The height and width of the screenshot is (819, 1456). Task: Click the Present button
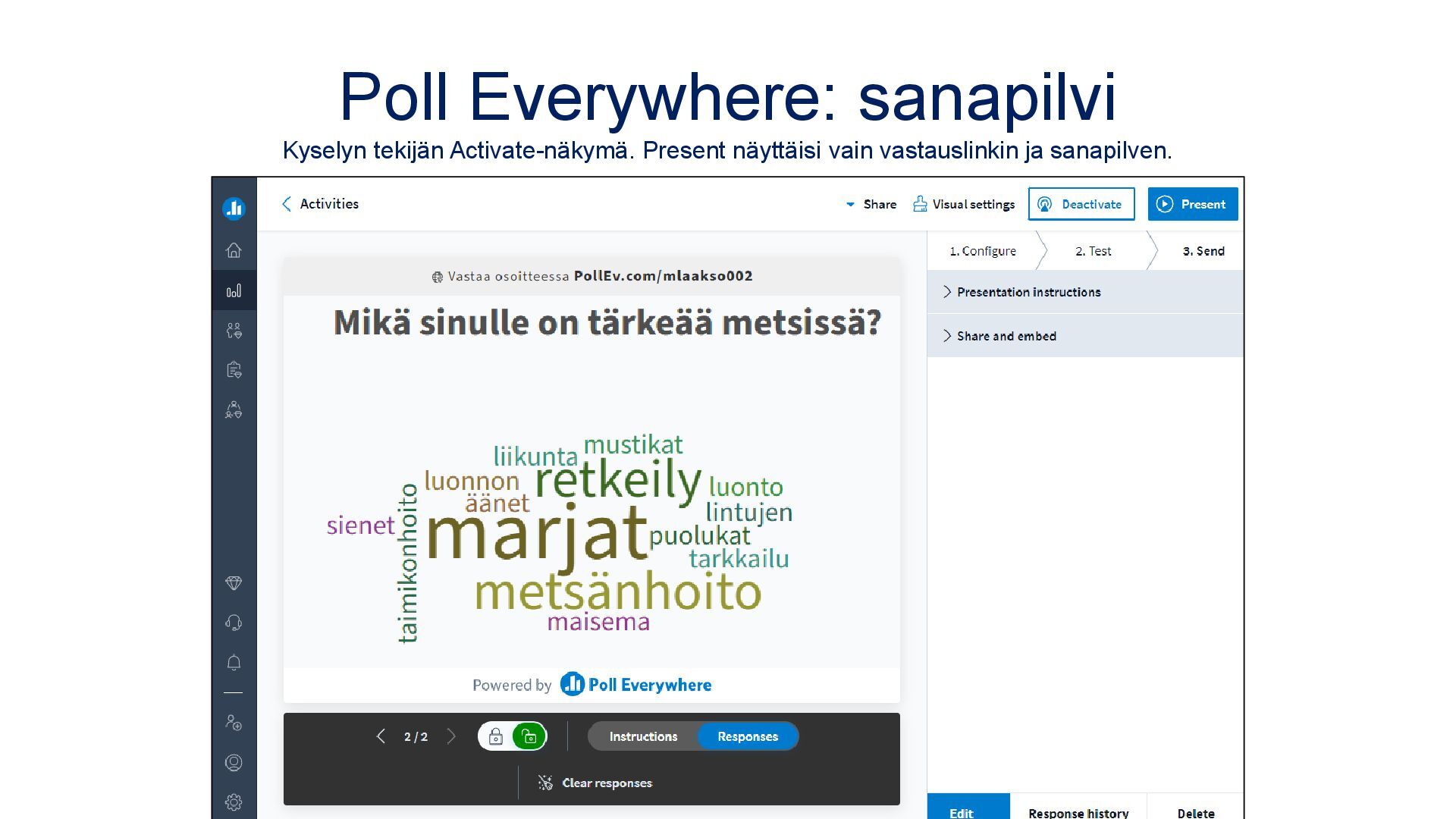pos(1193,204)
